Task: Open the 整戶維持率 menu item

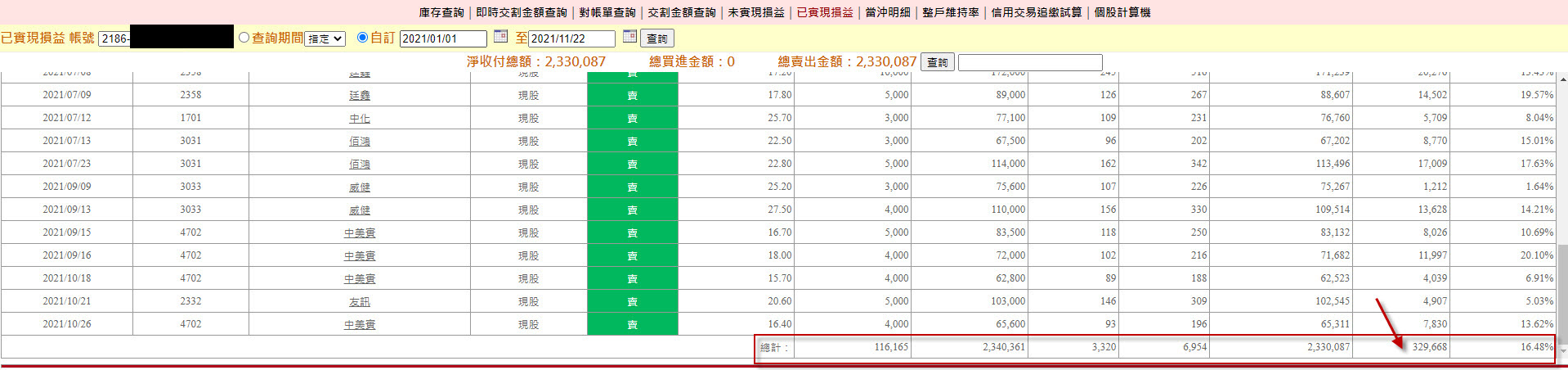Action: 951,12
